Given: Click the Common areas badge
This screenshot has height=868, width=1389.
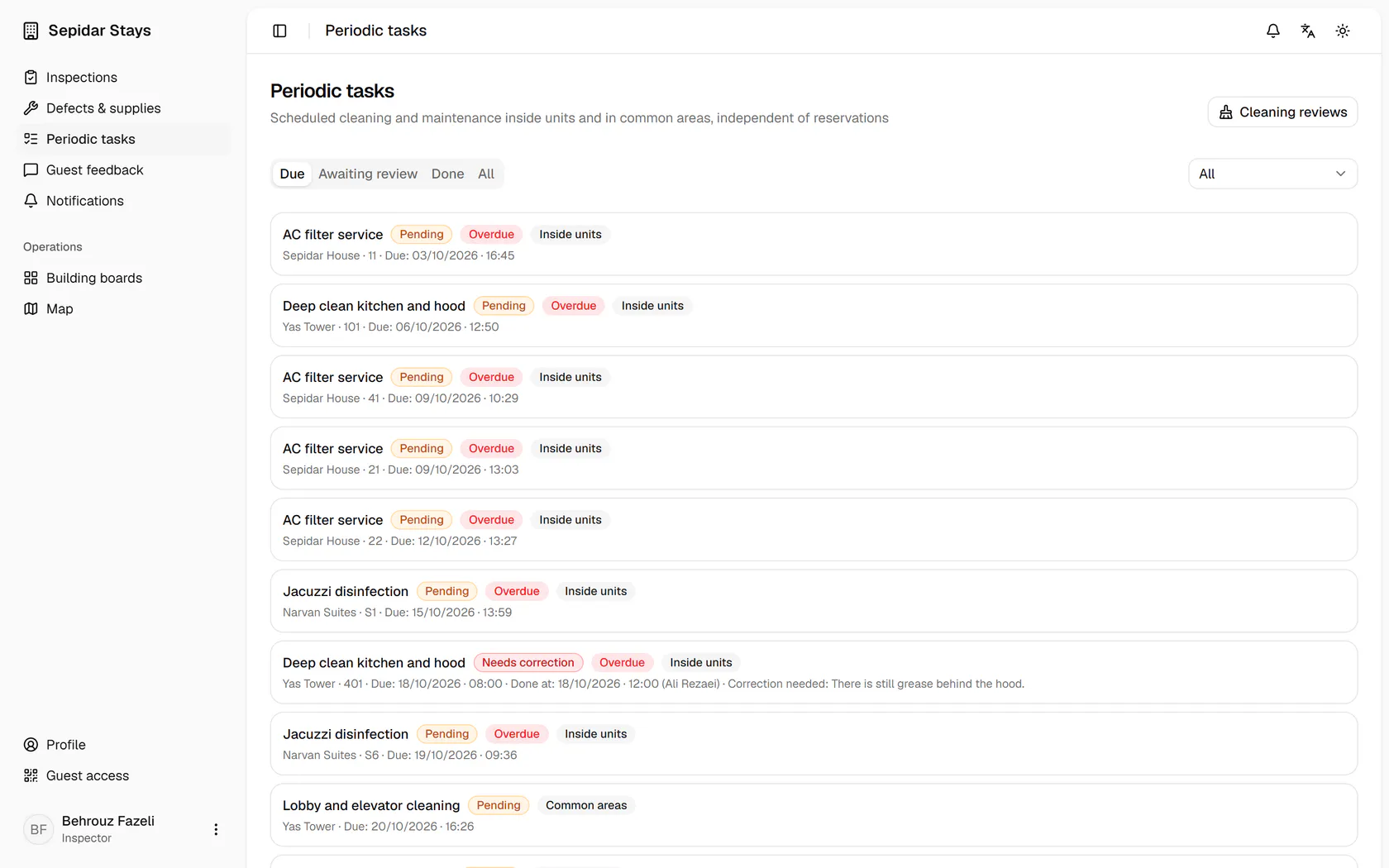Looking at the screenshot, I should pos(586,805).
